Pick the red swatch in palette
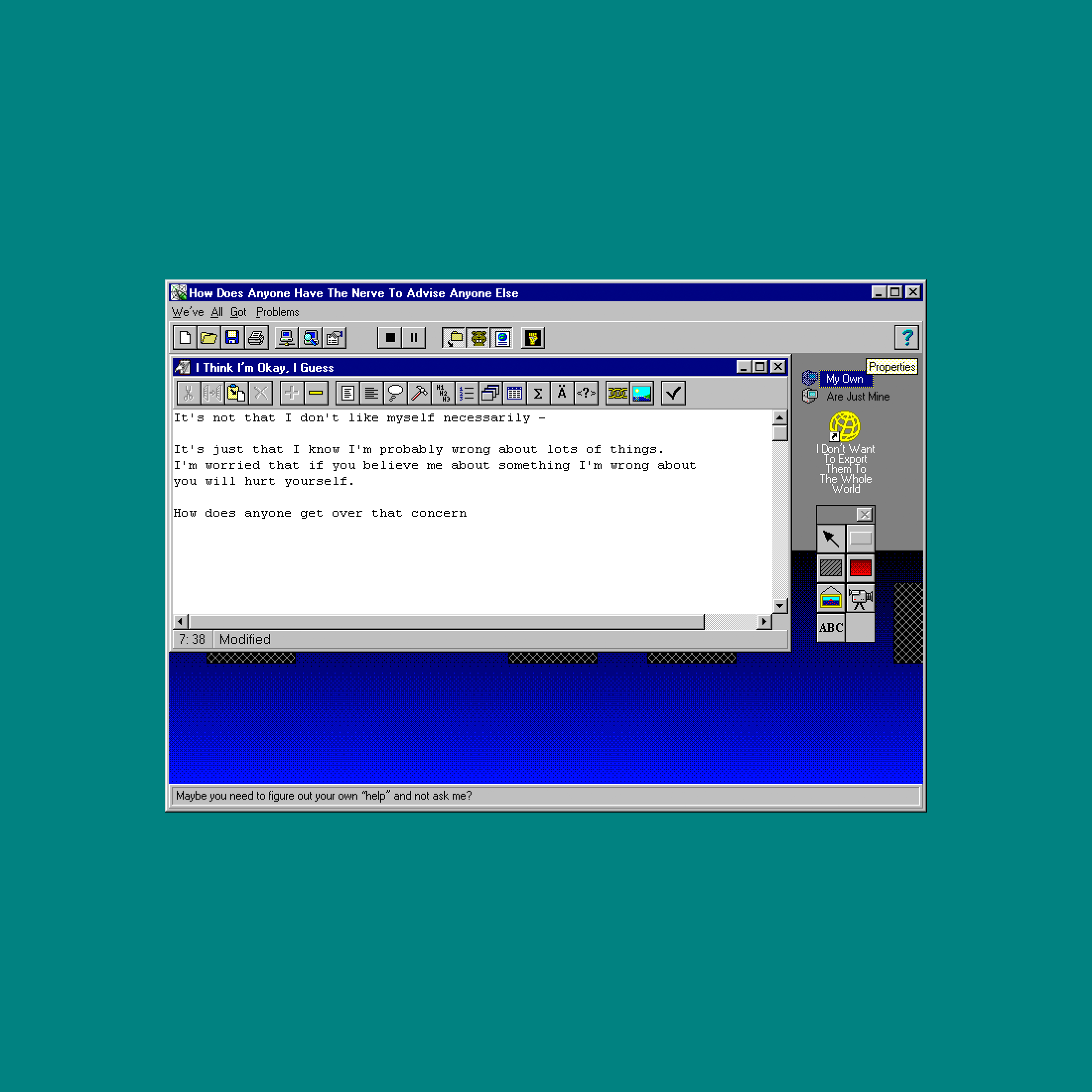 pyautogui.click(x=860, y=568)
